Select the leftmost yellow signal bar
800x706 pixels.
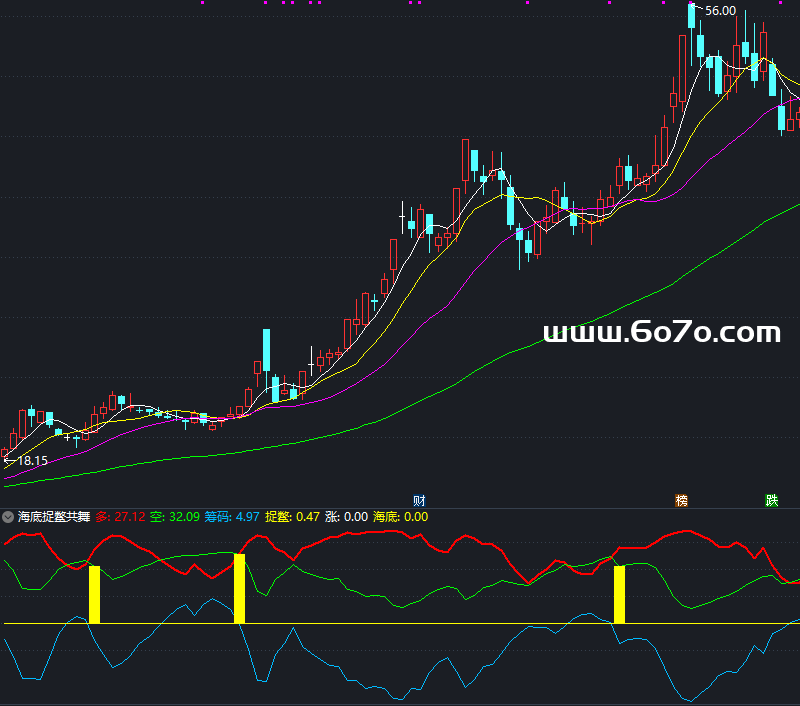95,595
